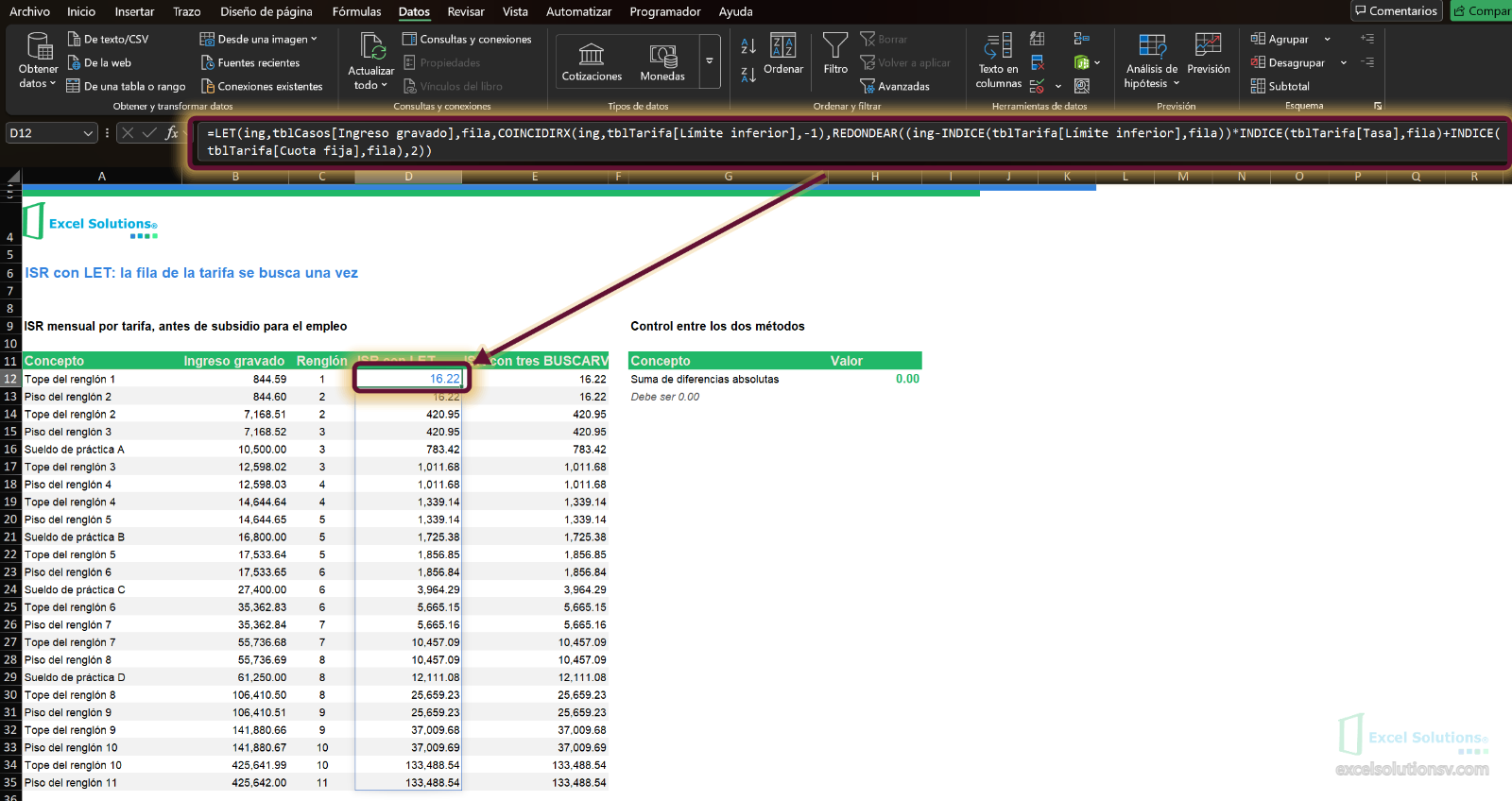This screenshot has height=801, width=1512.
Task: Launch Texto en columnas wizard
Action: [999, 60]
